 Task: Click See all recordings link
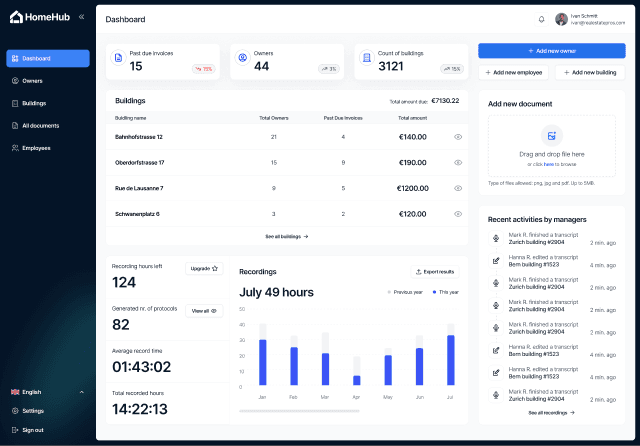click(x=551, y=413)
